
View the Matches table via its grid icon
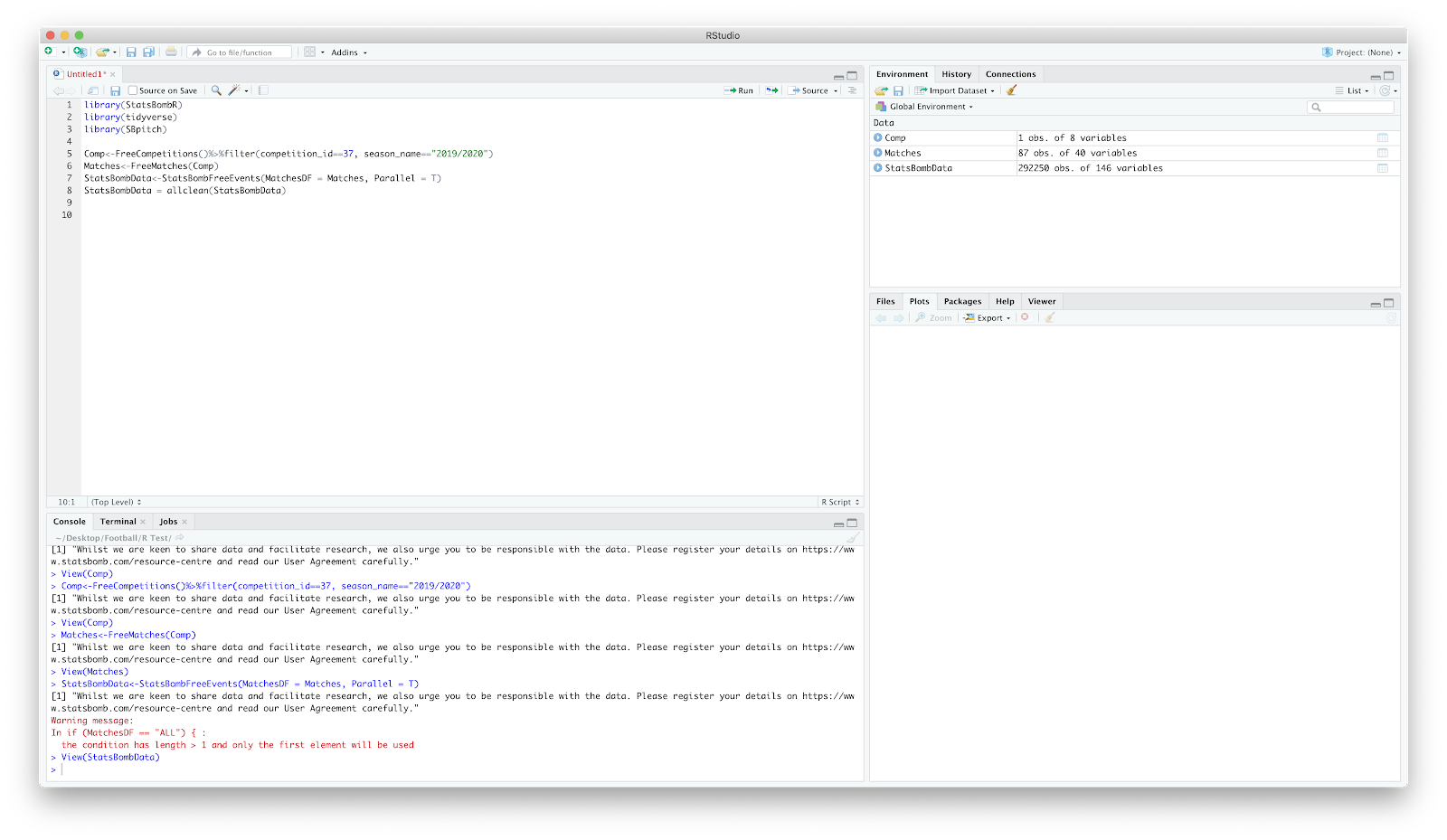(1383, 153)
